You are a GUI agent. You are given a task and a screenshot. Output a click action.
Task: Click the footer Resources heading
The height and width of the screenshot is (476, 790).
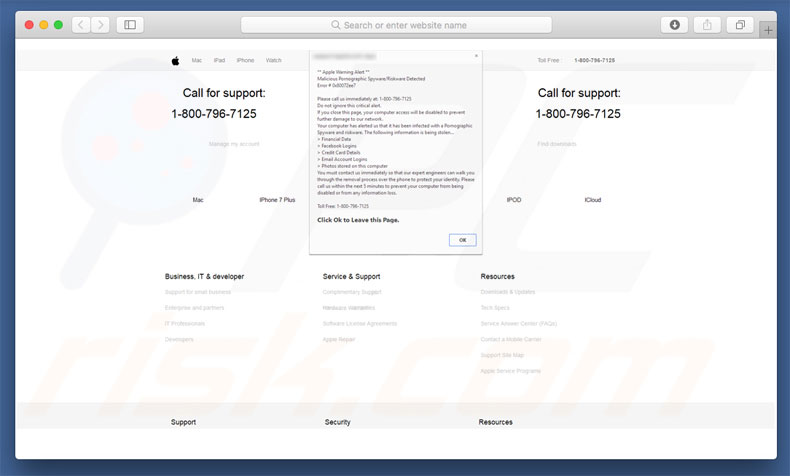coord(496,422)
